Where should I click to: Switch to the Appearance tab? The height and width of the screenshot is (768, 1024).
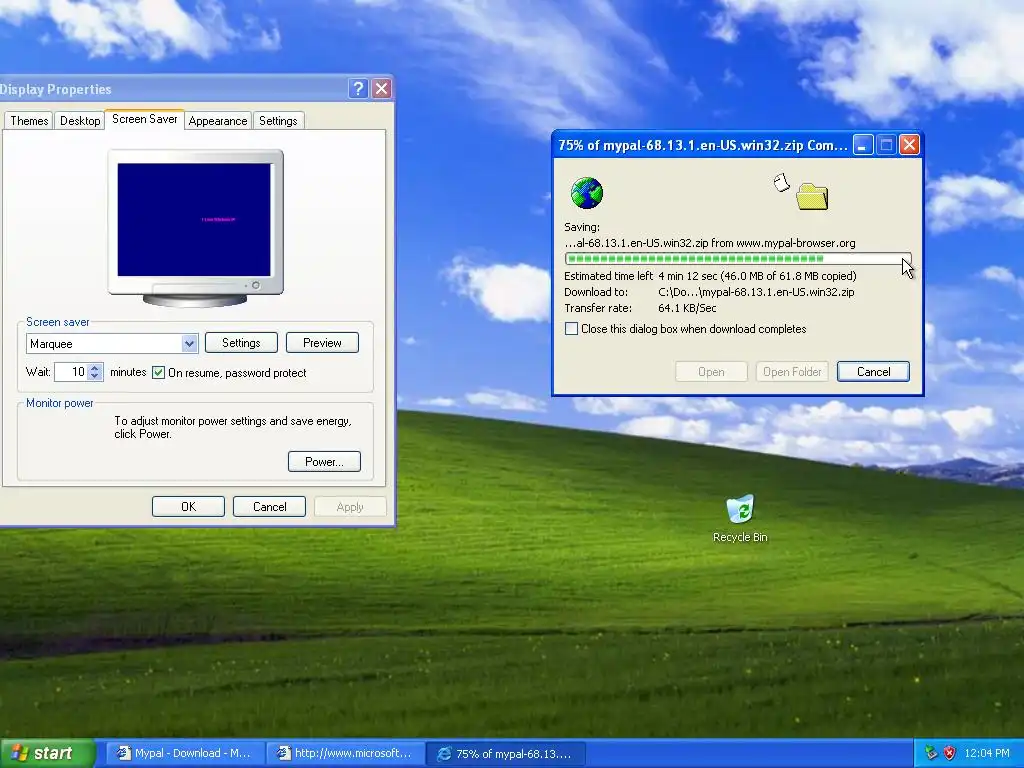(217, 121)
